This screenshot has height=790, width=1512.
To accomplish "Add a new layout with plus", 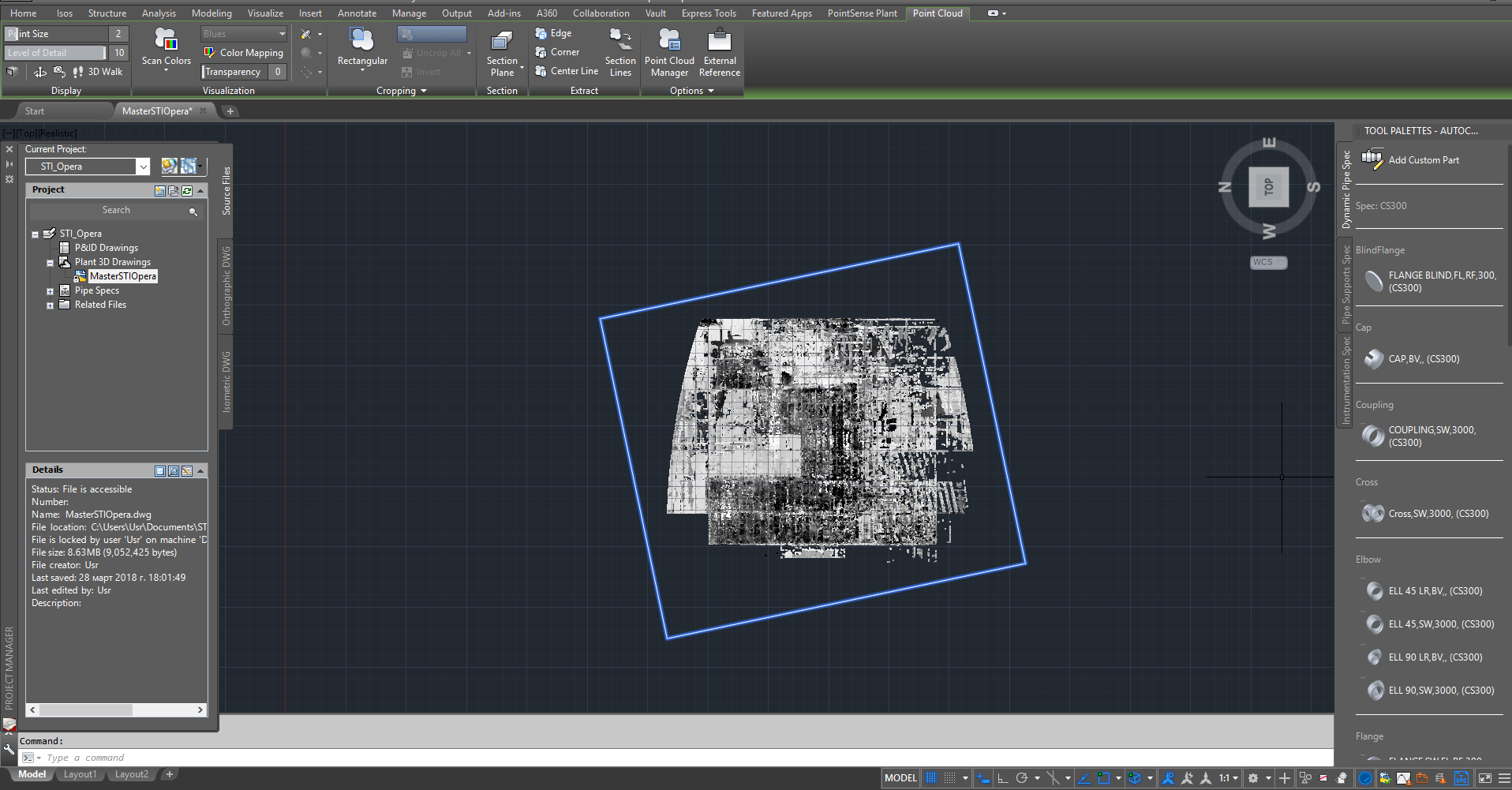I will (169, 775).
